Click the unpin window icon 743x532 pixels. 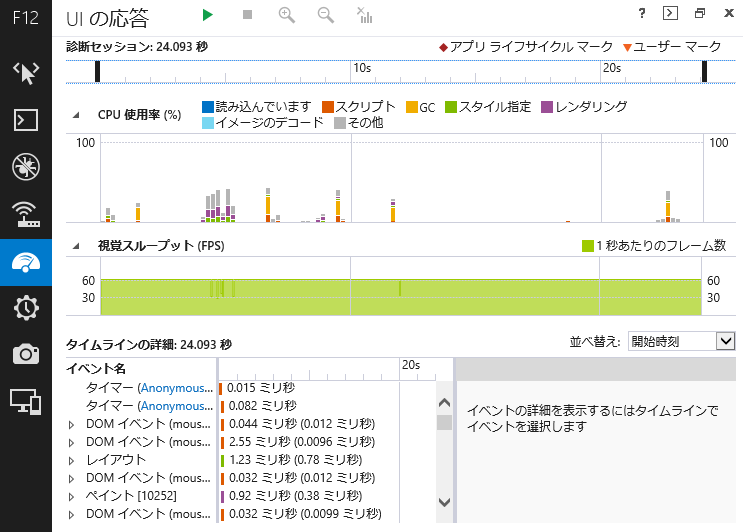pyautogui.click(x=699, y=13)
